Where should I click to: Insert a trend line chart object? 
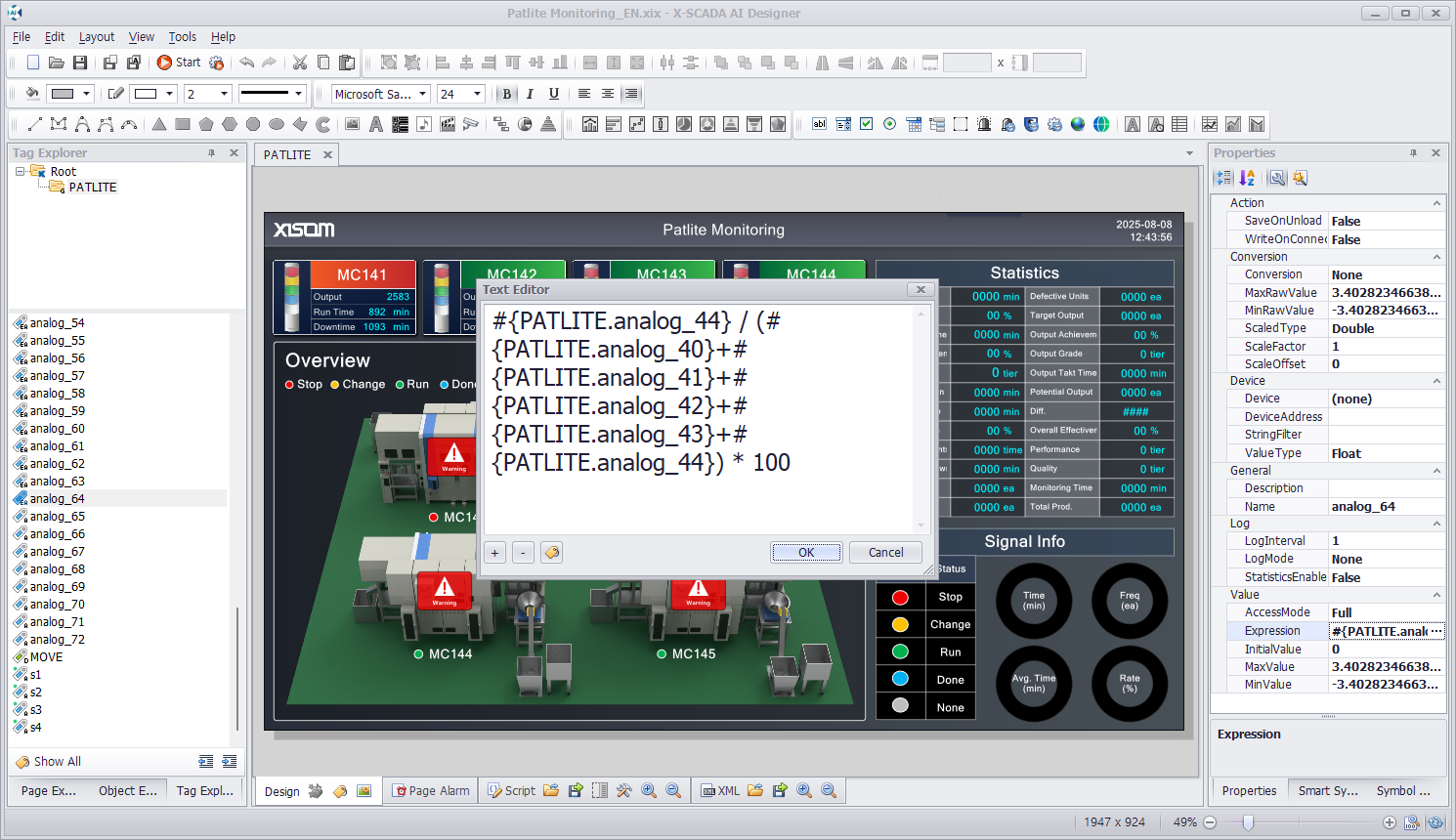(1210, 124)
